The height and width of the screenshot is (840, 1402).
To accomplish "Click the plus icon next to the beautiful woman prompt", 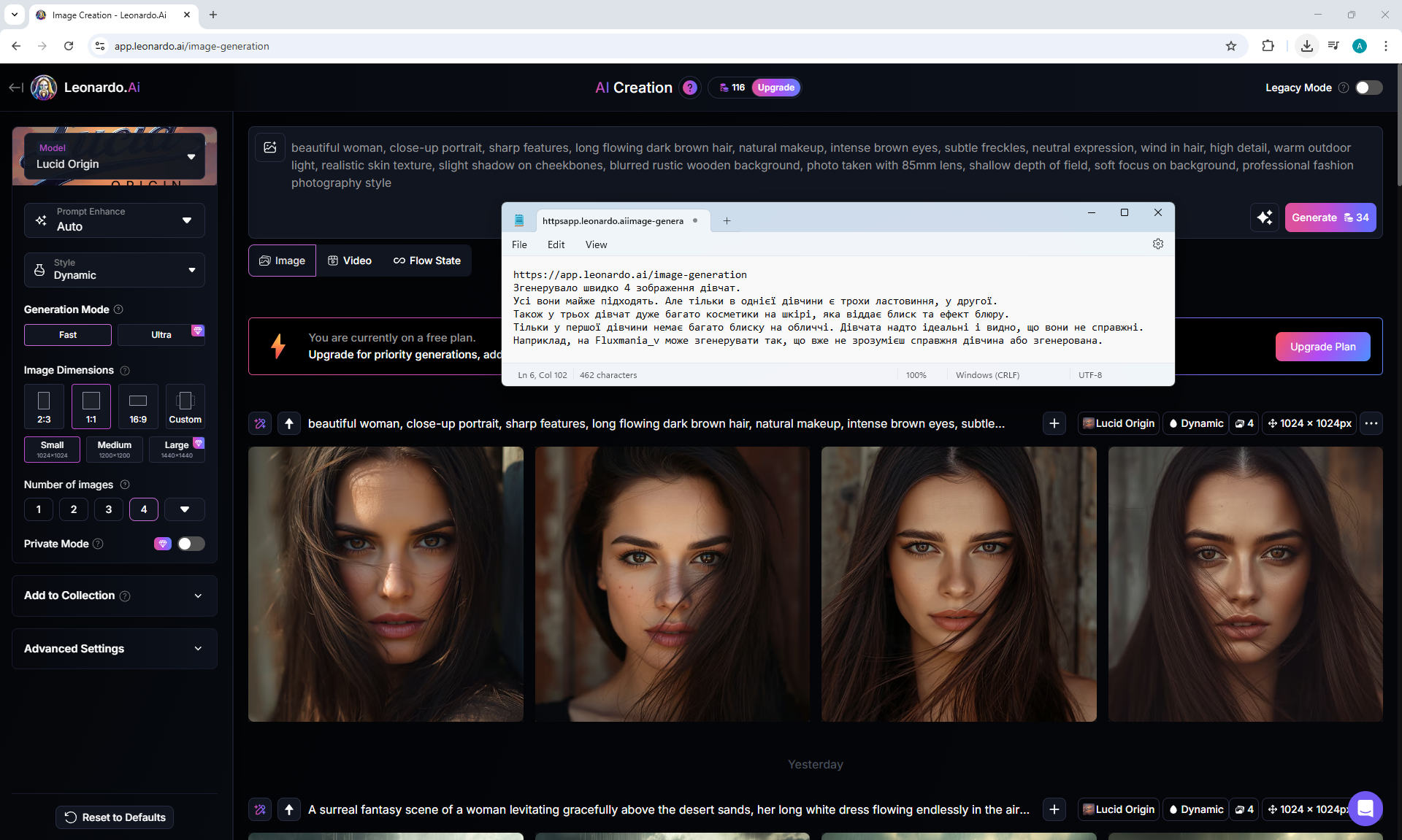I will pos(1054,423).
